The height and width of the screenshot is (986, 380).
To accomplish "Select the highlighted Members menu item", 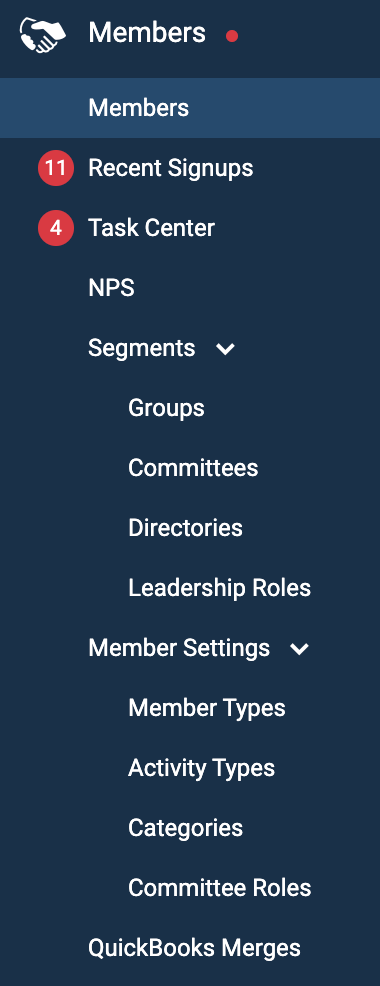I will coord(190,108).
